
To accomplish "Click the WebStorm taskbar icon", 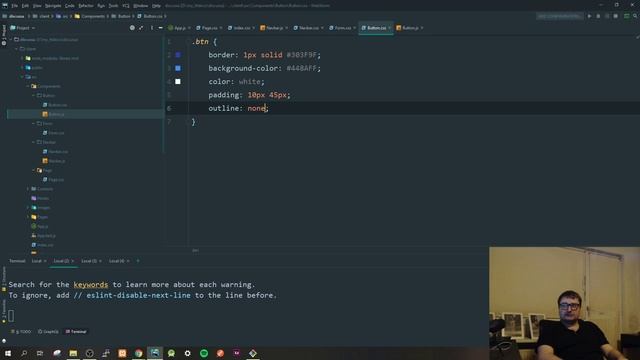I will pos(155,353).
